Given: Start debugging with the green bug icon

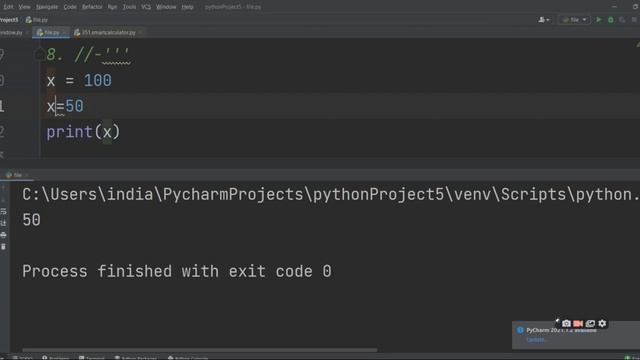Looking at the screenshot, I should tap(611, 20).
